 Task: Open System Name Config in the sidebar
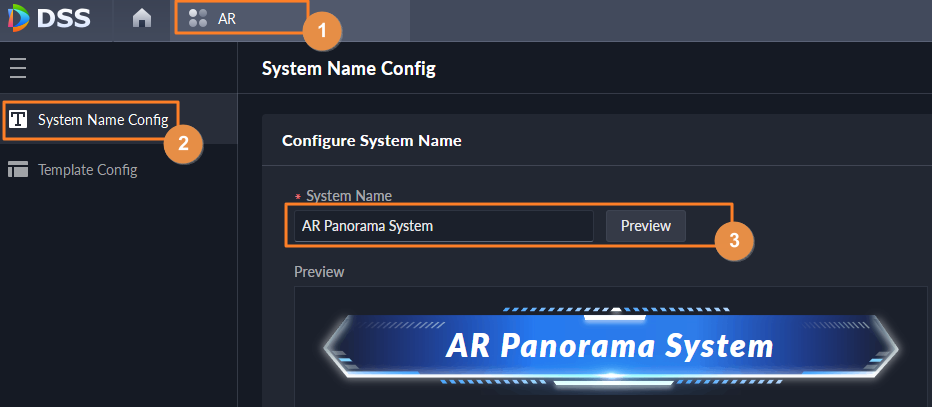click(102, 120)
